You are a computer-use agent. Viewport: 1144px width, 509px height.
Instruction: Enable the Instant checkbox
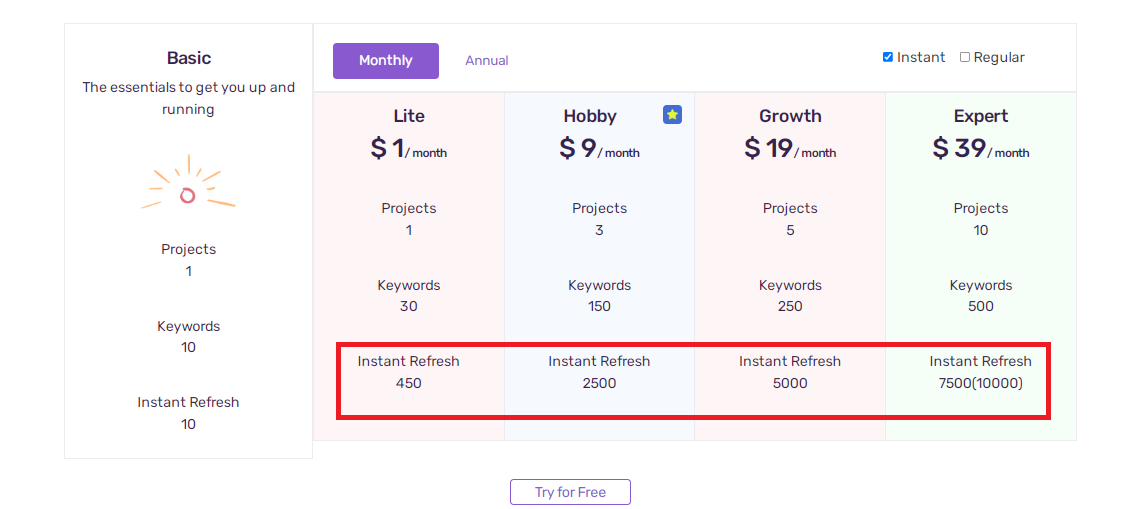point(888,57)
